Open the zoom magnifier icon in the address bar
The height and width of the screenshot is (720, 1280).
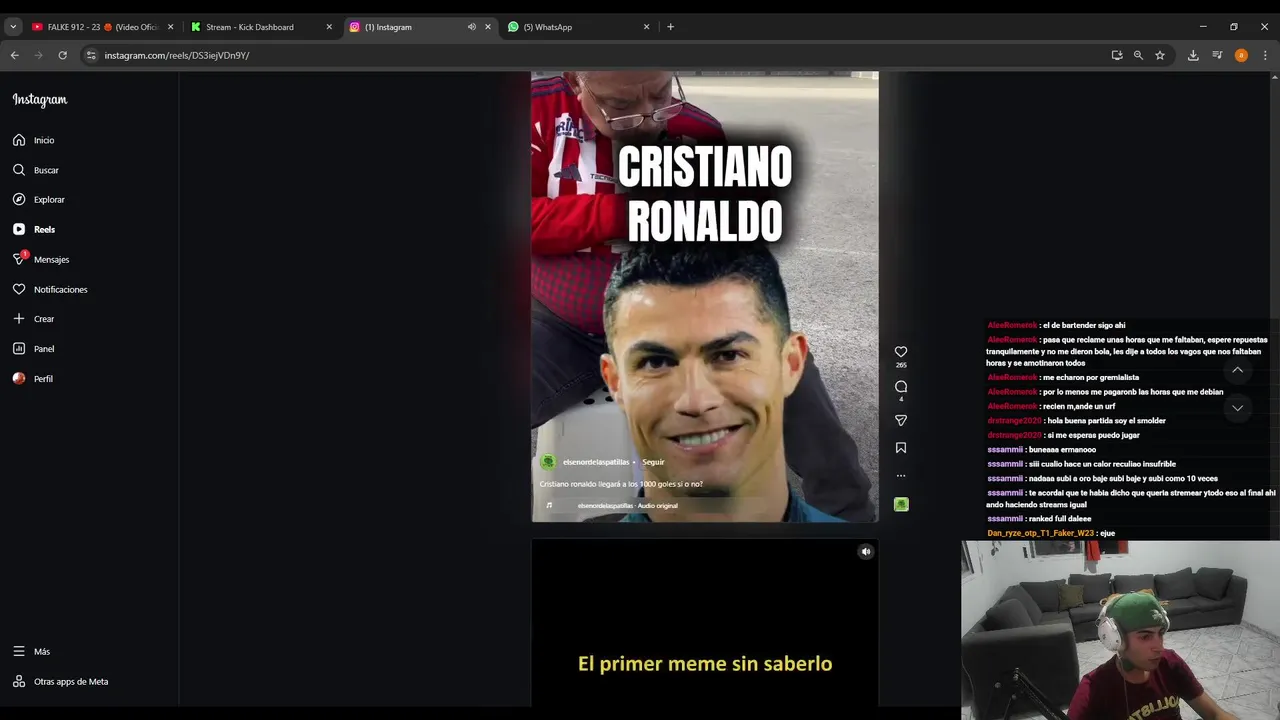point(1138,55)
